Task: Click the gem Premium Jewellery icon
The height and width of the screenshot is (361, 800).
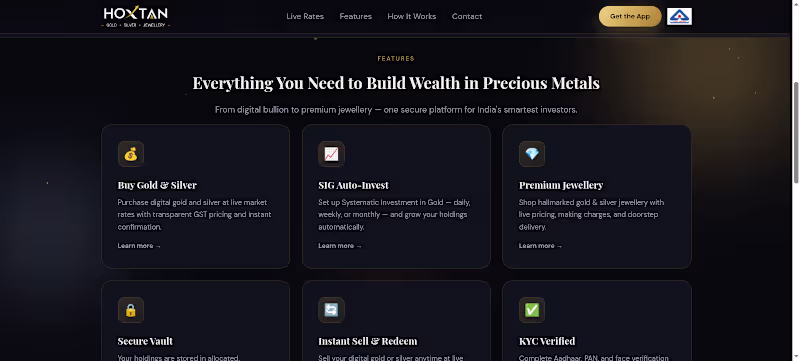Action: [x=532, y=154]
